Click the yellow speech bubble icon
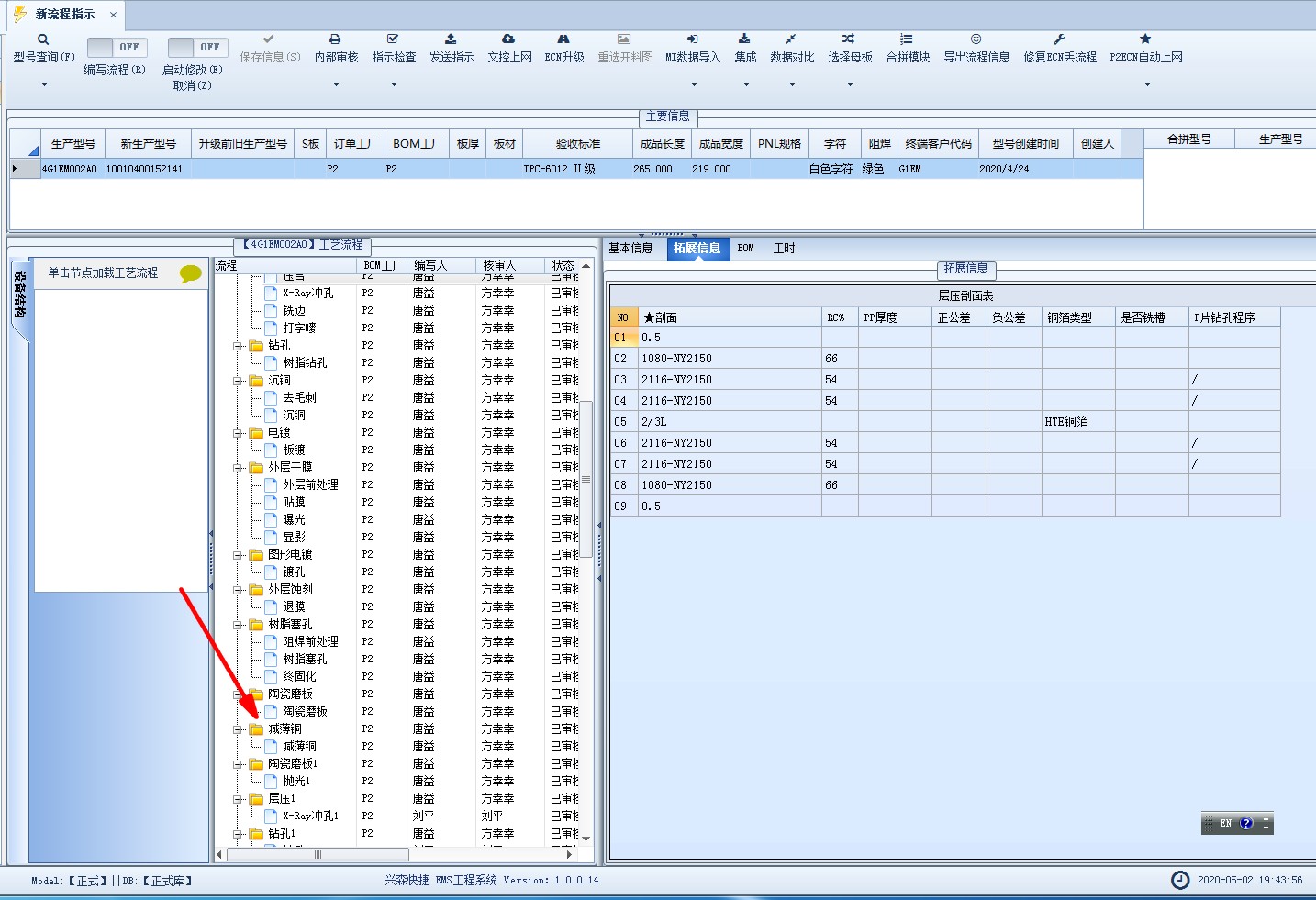The width and height of the screenshot is (1316, 900). tap(190, 273)
